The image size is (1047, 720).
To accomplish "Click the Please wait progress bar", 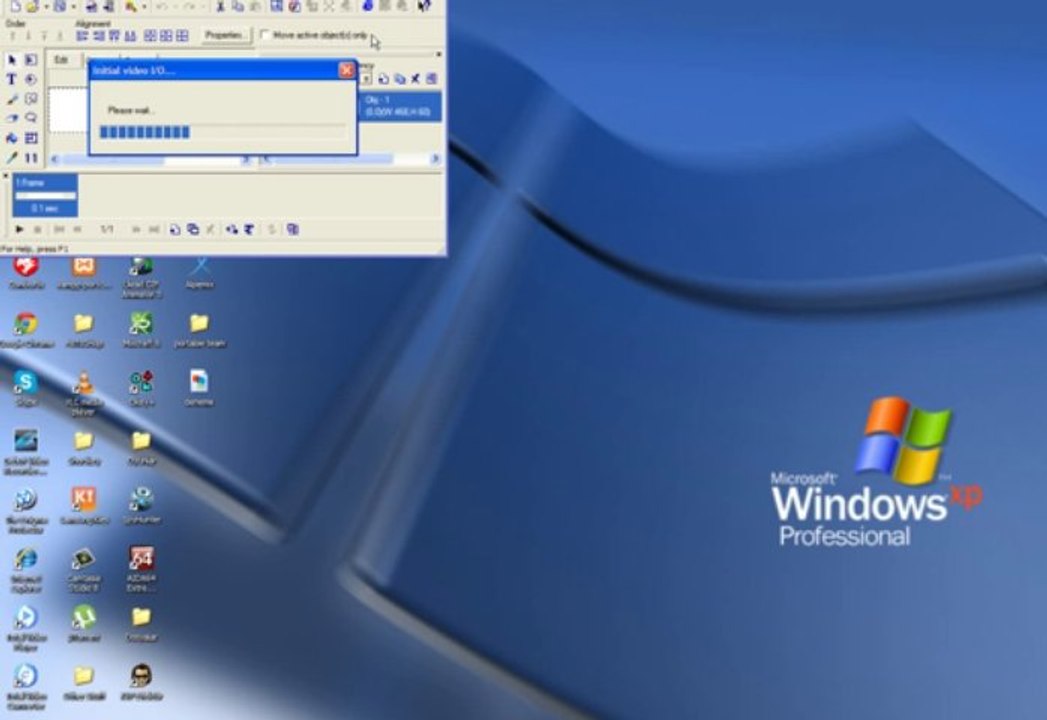I will 222,132.
